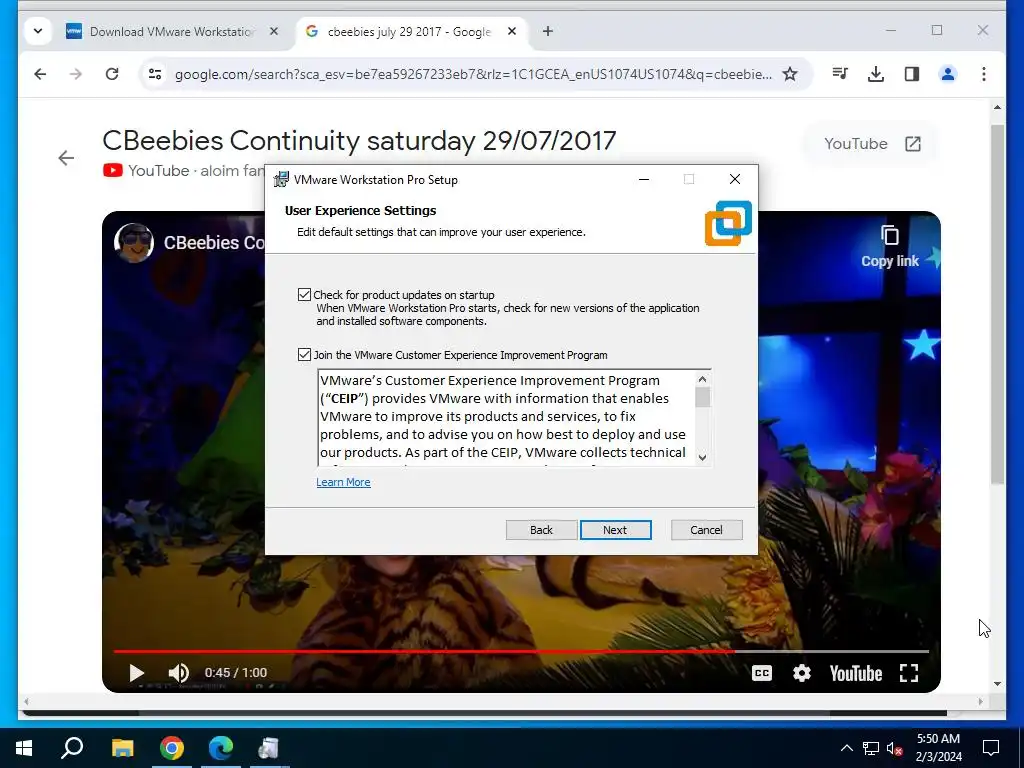Screen dimensions: 1024x768
Task: Open video settings gear
Action: [x=801, y=673]
